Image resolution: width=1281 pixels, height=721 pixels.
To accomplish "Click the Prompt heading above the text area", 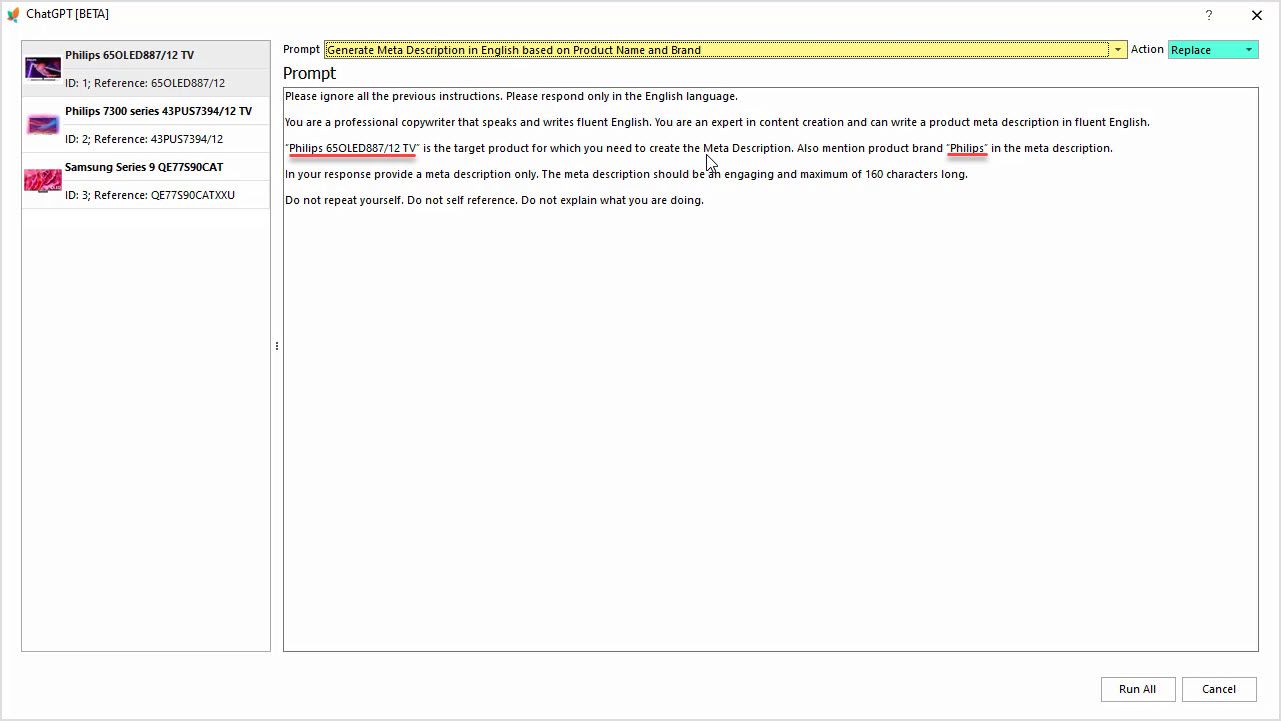I will click(x=309, y=73).
